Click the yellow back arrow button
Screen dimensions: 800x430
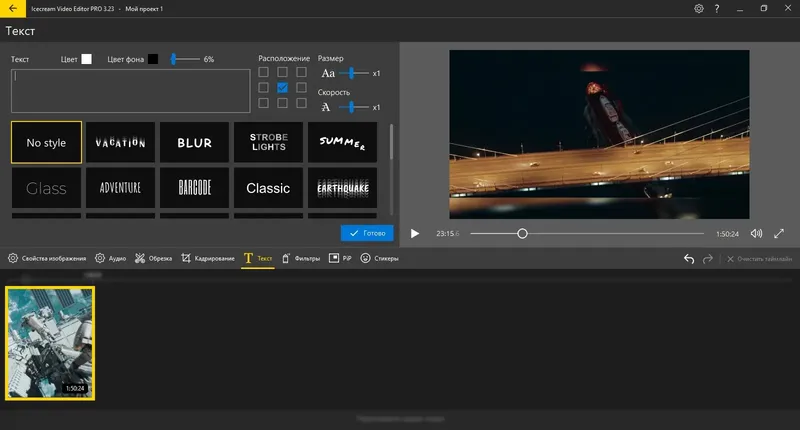[x=11, y=9]
